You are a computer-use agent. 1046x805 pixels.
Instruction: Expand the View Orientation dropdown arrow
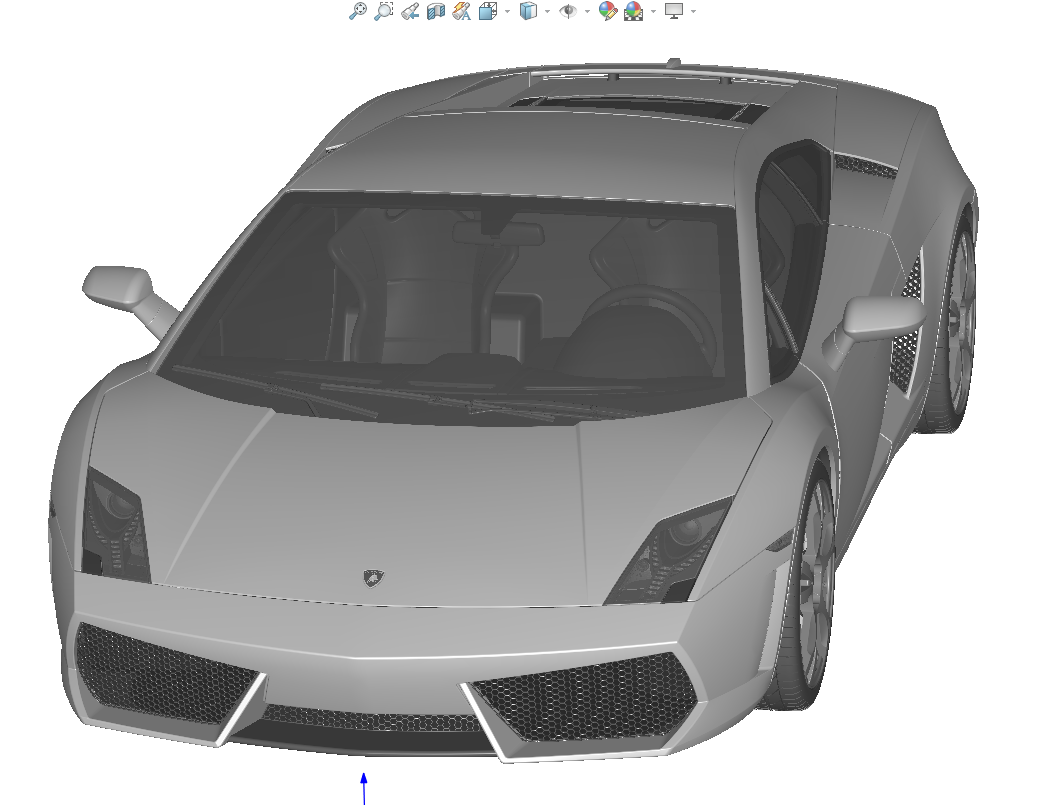click(x=508, y=11)
